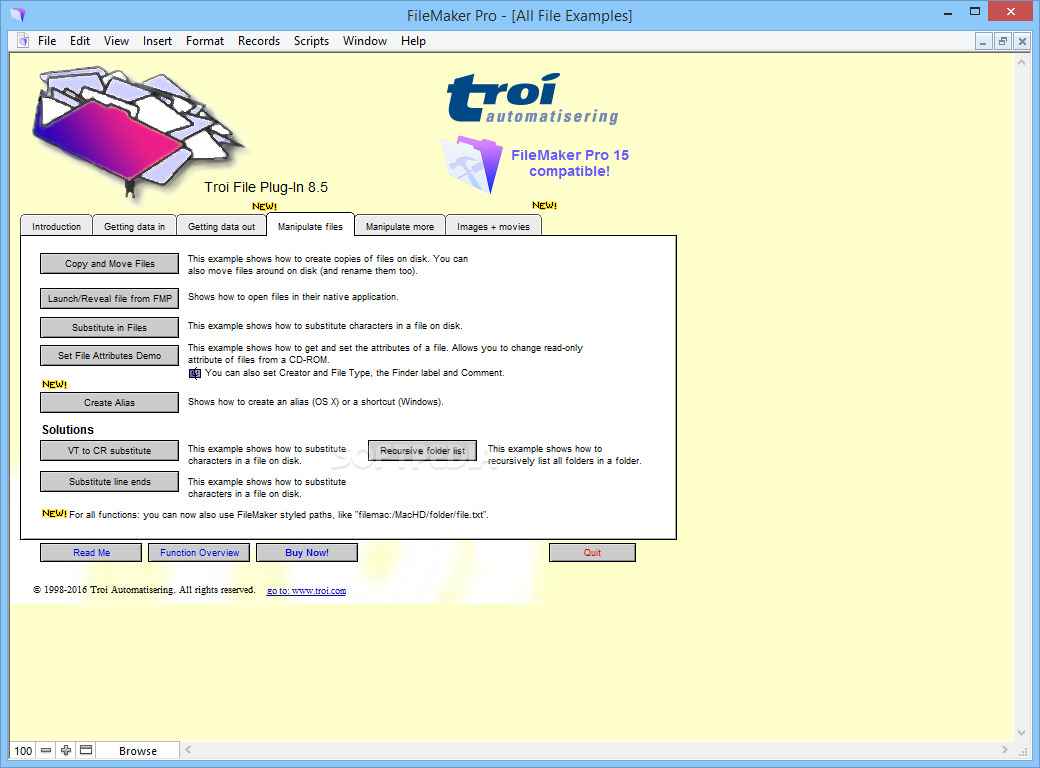This screenshot has height=768, width=1040.
Task: Switch to the Manipulate more tab
Action: pos(400,226)
